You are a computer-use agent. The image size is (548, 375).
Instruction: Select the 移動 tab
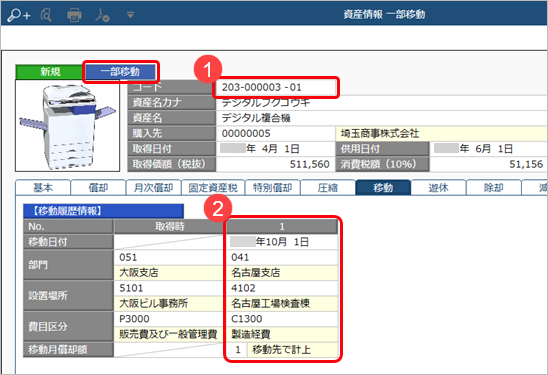(x=383, y=188)
